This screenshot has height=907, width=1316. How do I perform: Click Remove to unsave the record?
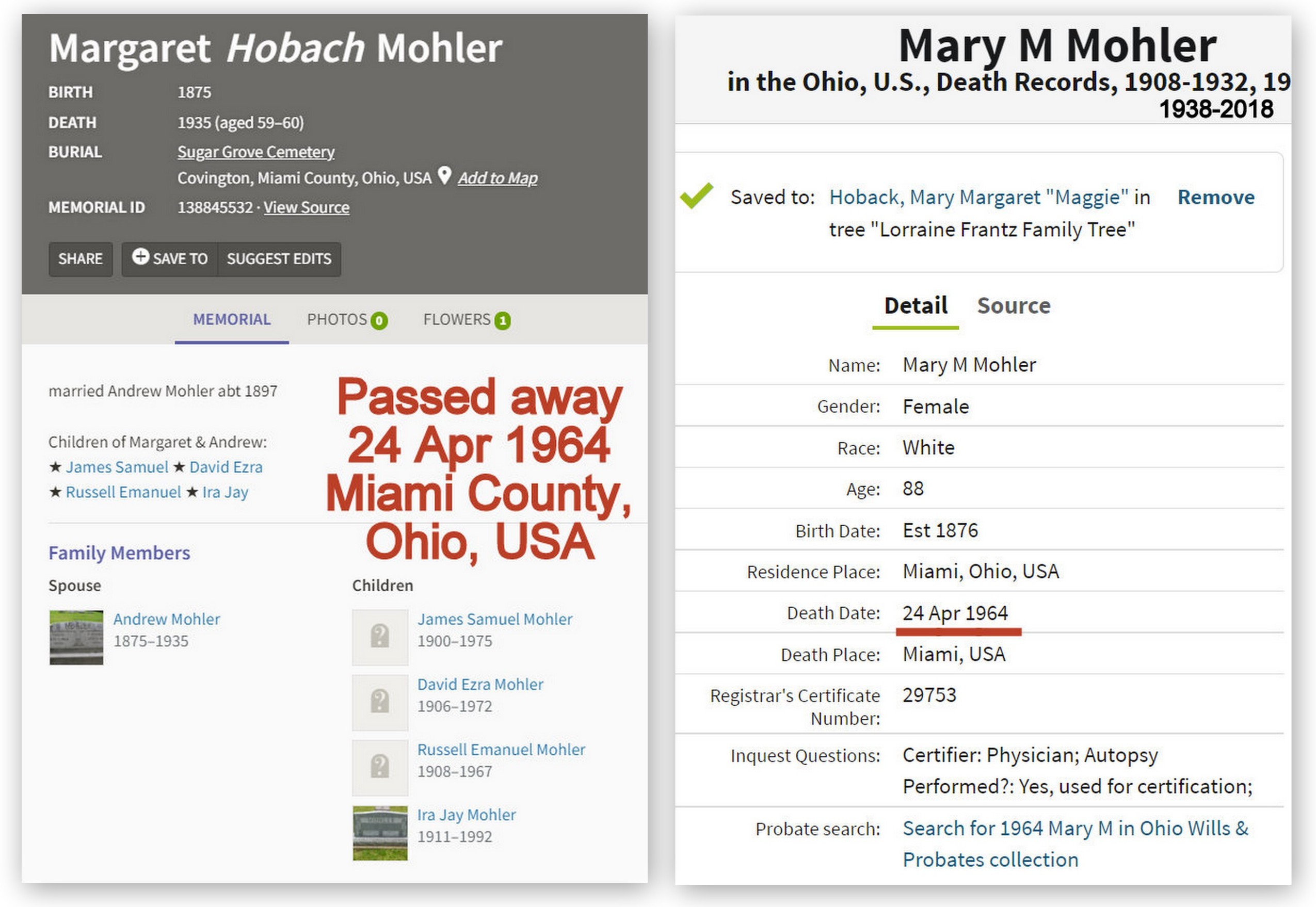1215,197
